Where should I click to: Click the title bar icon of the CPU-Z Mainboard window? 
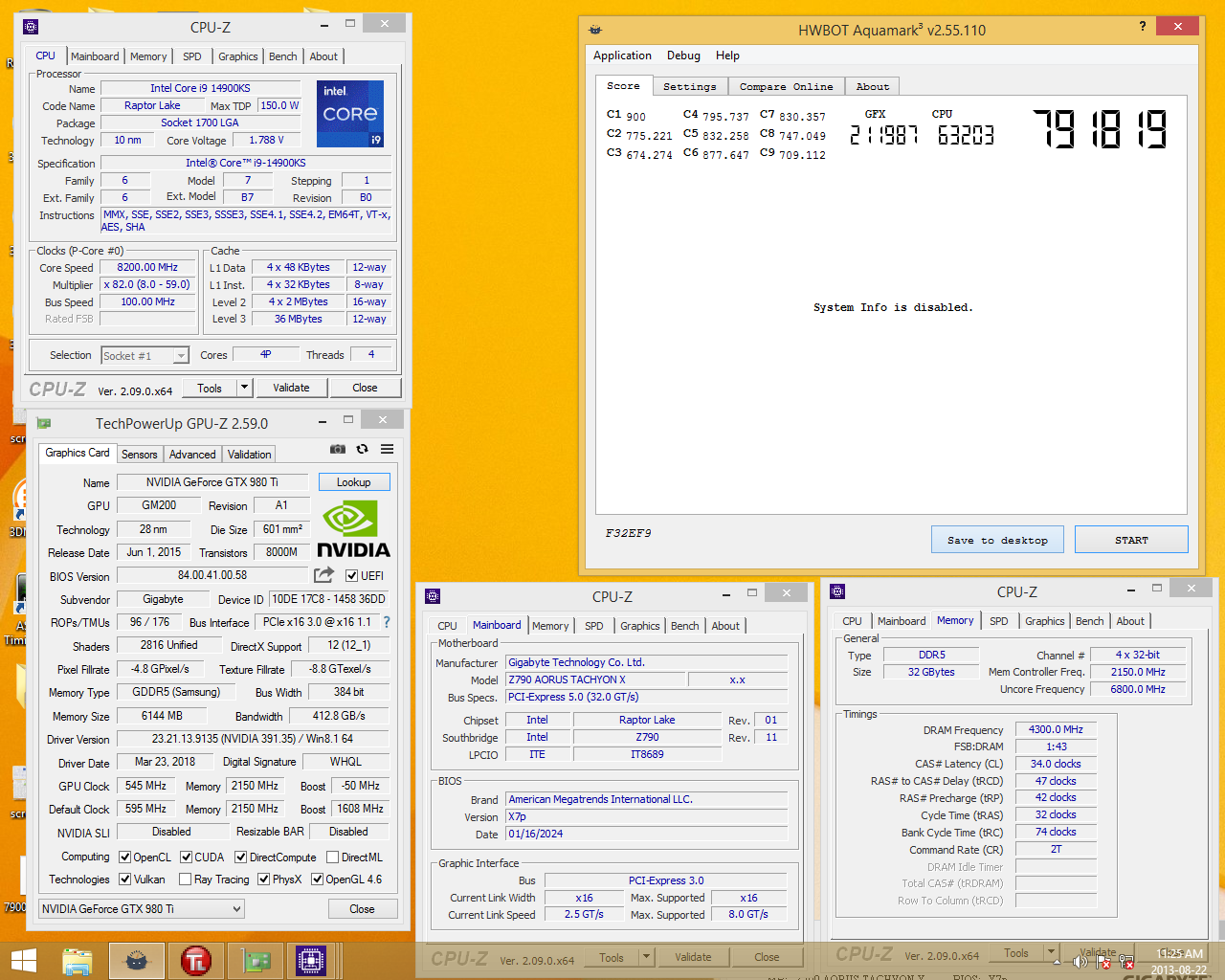click(x=433, y=596)
